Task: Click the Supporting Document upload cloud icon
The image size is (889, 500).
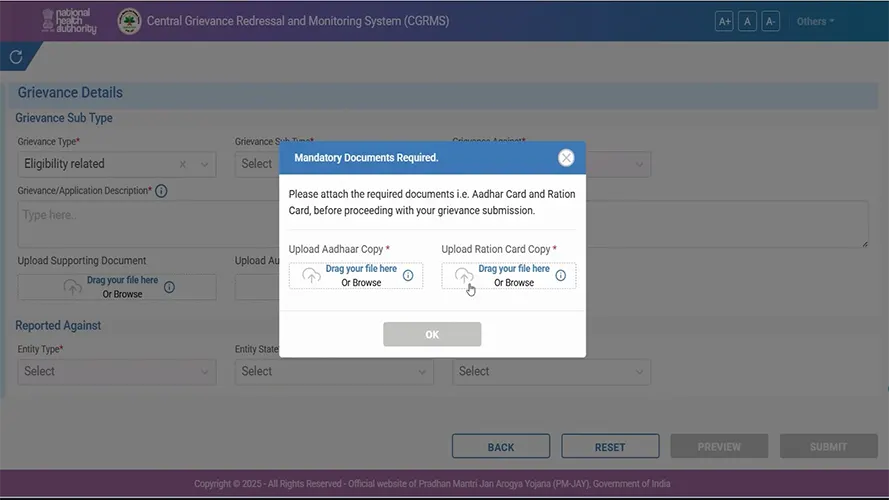Action: (x=73, y=287)
